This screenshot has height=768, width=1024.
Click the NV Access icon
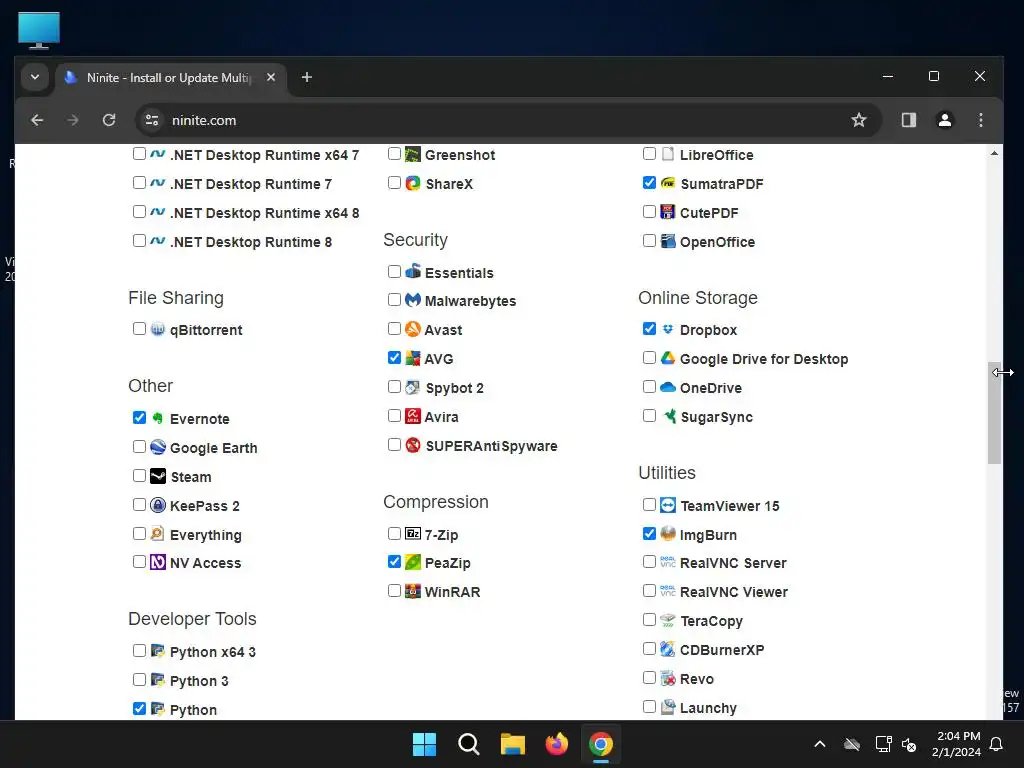pos(158,562)
